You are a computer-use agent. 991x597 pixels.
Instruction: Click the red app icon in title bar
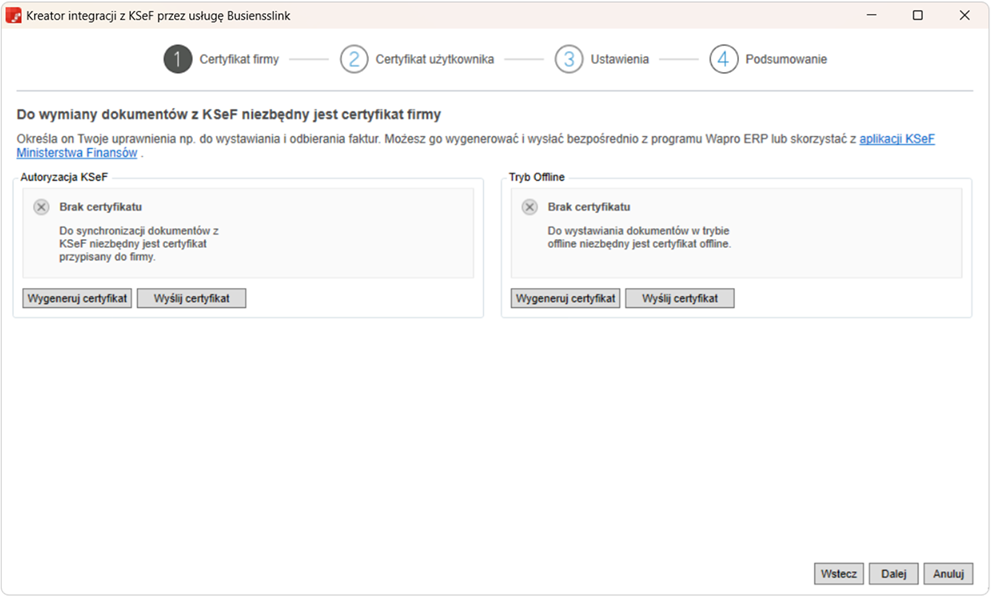coord(14,16)
